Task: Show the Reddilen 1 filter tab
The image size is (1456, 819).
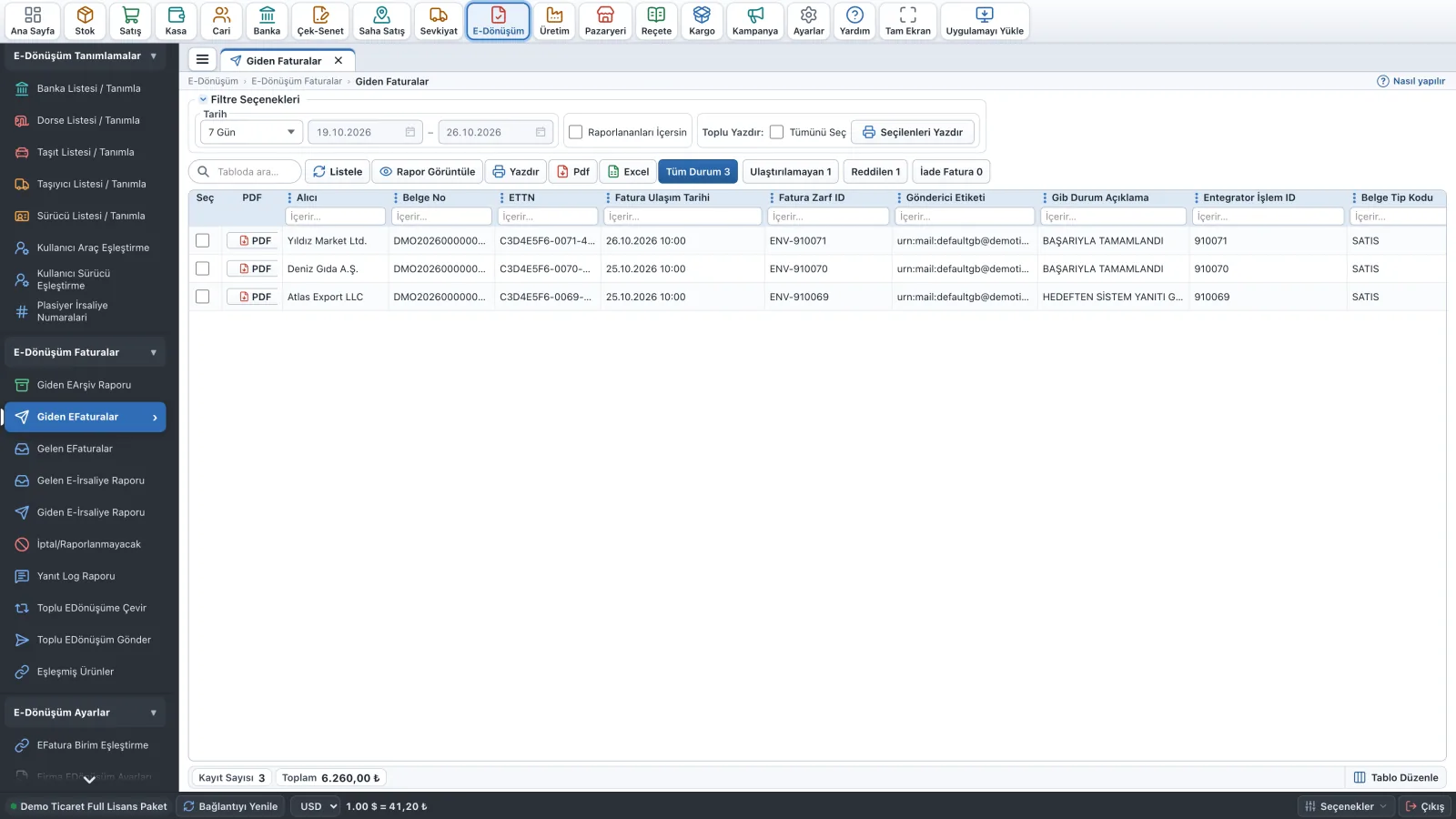Action: 875,171
